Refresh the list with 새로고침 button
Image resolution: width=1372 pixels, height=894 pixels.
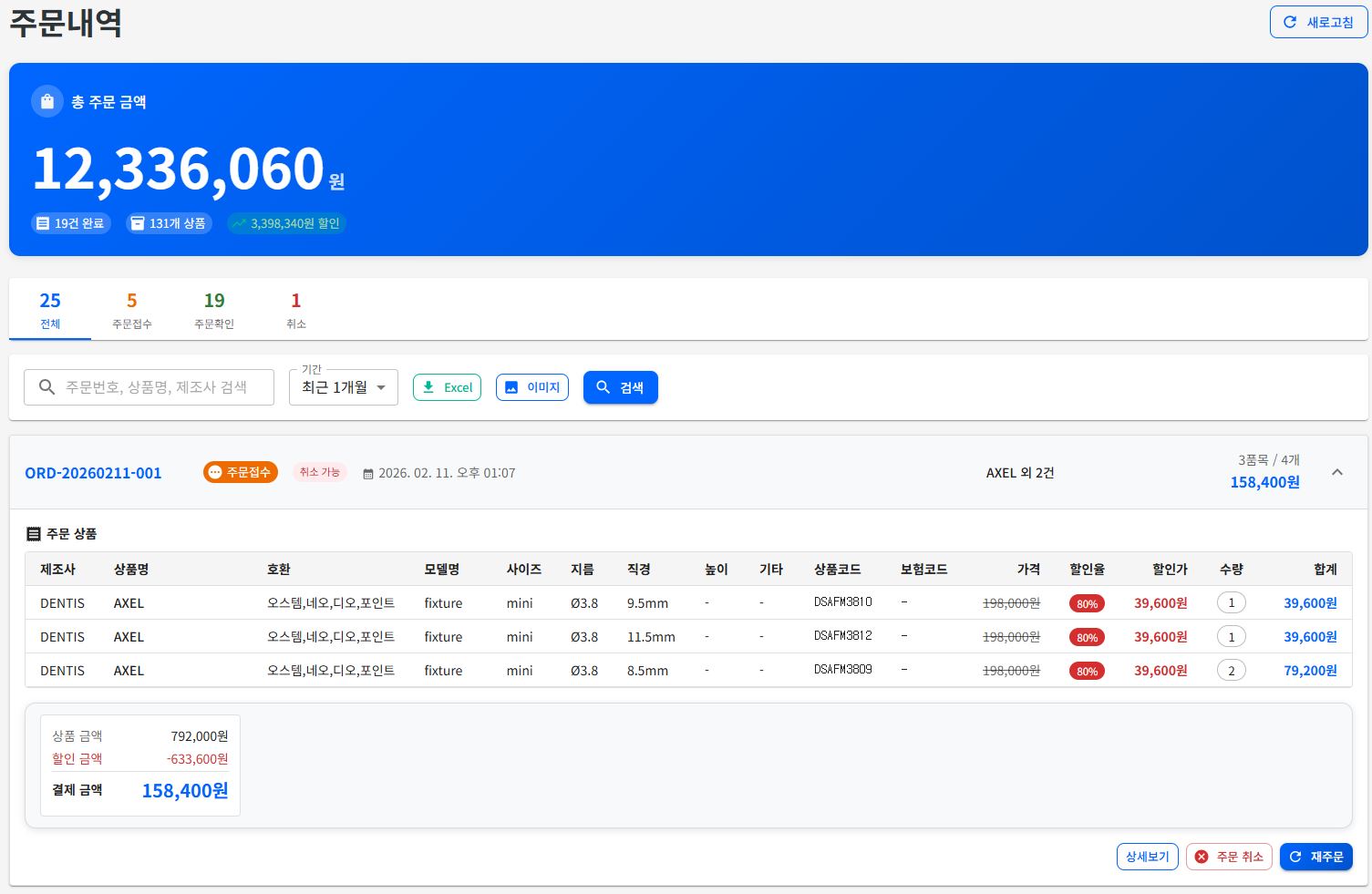1318,23
